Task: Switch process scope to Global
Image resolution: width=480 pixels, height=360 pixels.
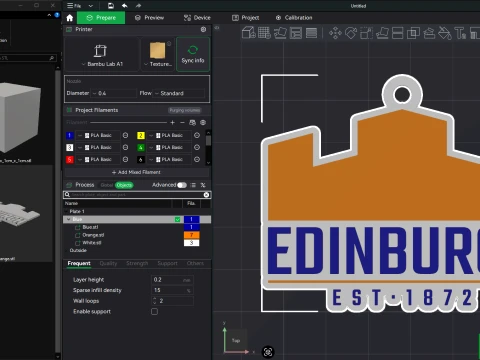Action: (107, 185)
